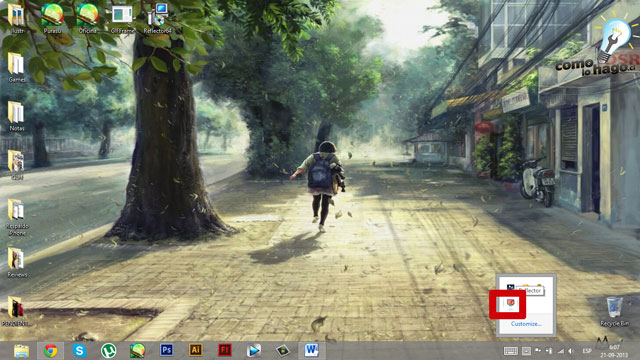
Task: Launch Google Chrome from the taskbar
Action: click(51, 351)
